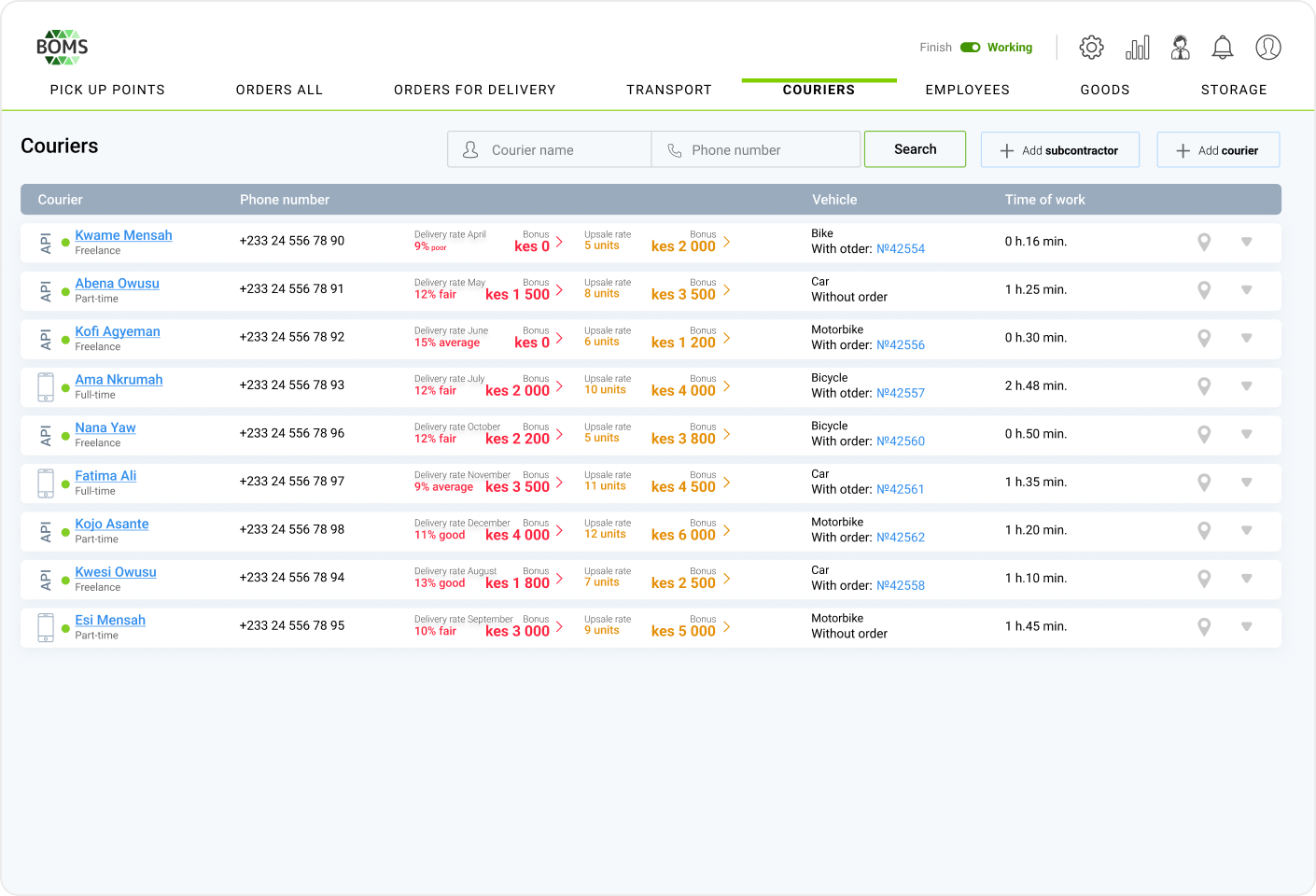This screenshot has height=896, width=1316.
Task: Open the settings gear icon
Action: pyautogui.click(x=1091, y=48)
